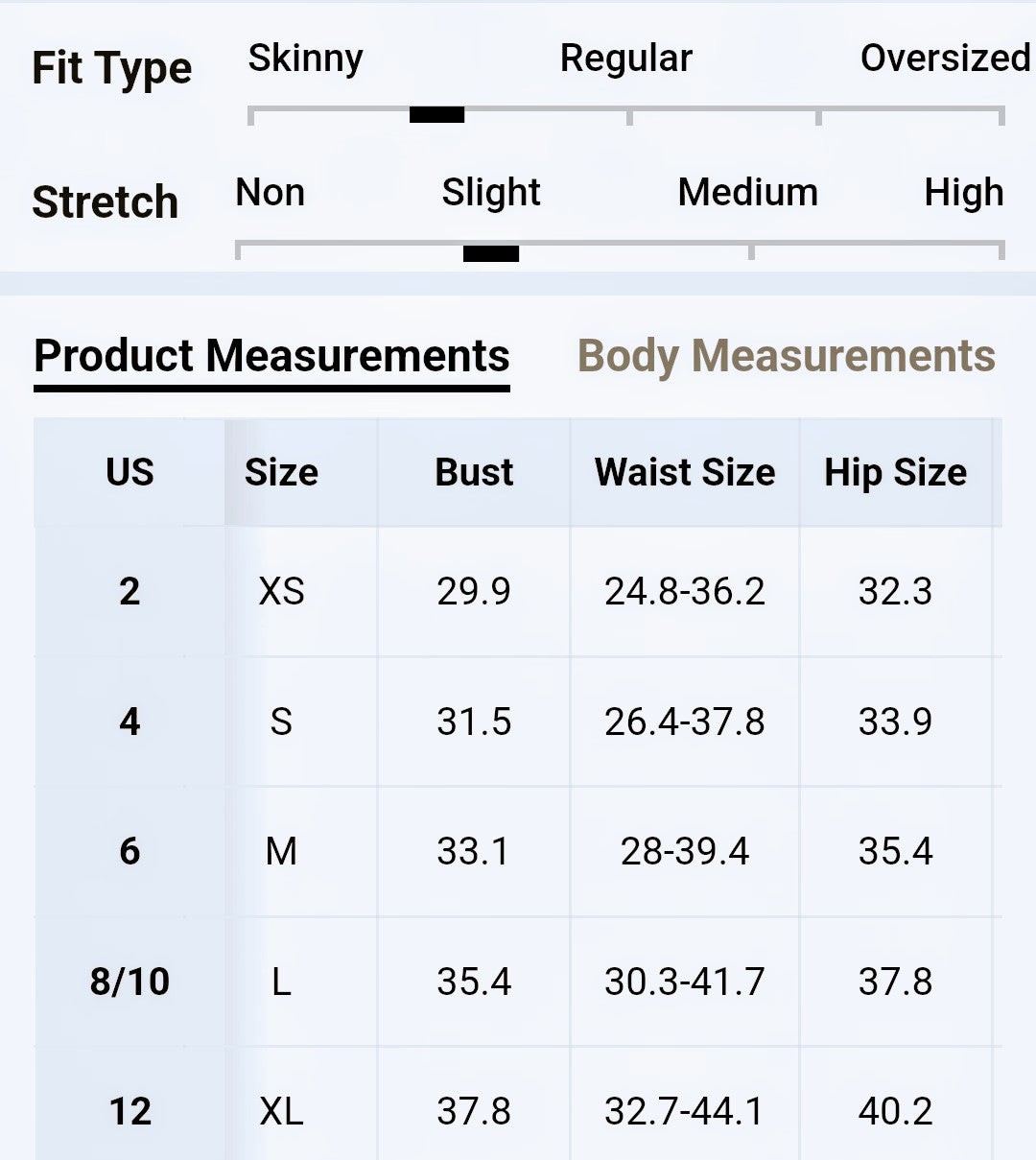Click the Medium stretch label
The height and width of the screenshot is (1160, 1036).
tap(747, 193)
